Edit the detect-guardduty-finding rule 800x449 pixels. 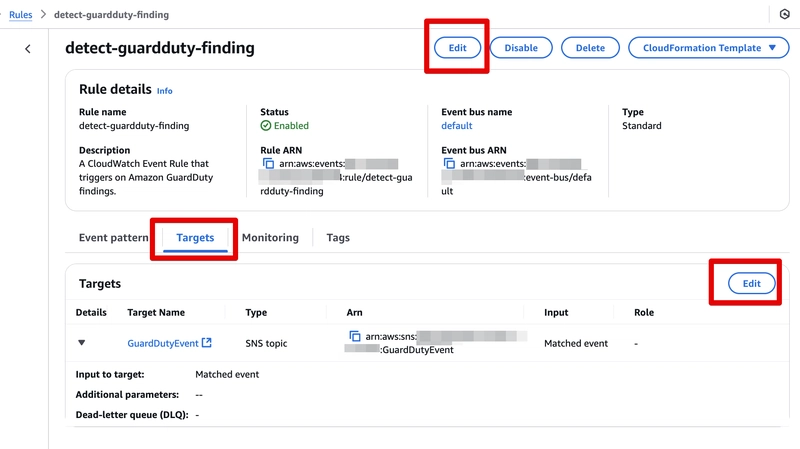[x=458, y=48]
